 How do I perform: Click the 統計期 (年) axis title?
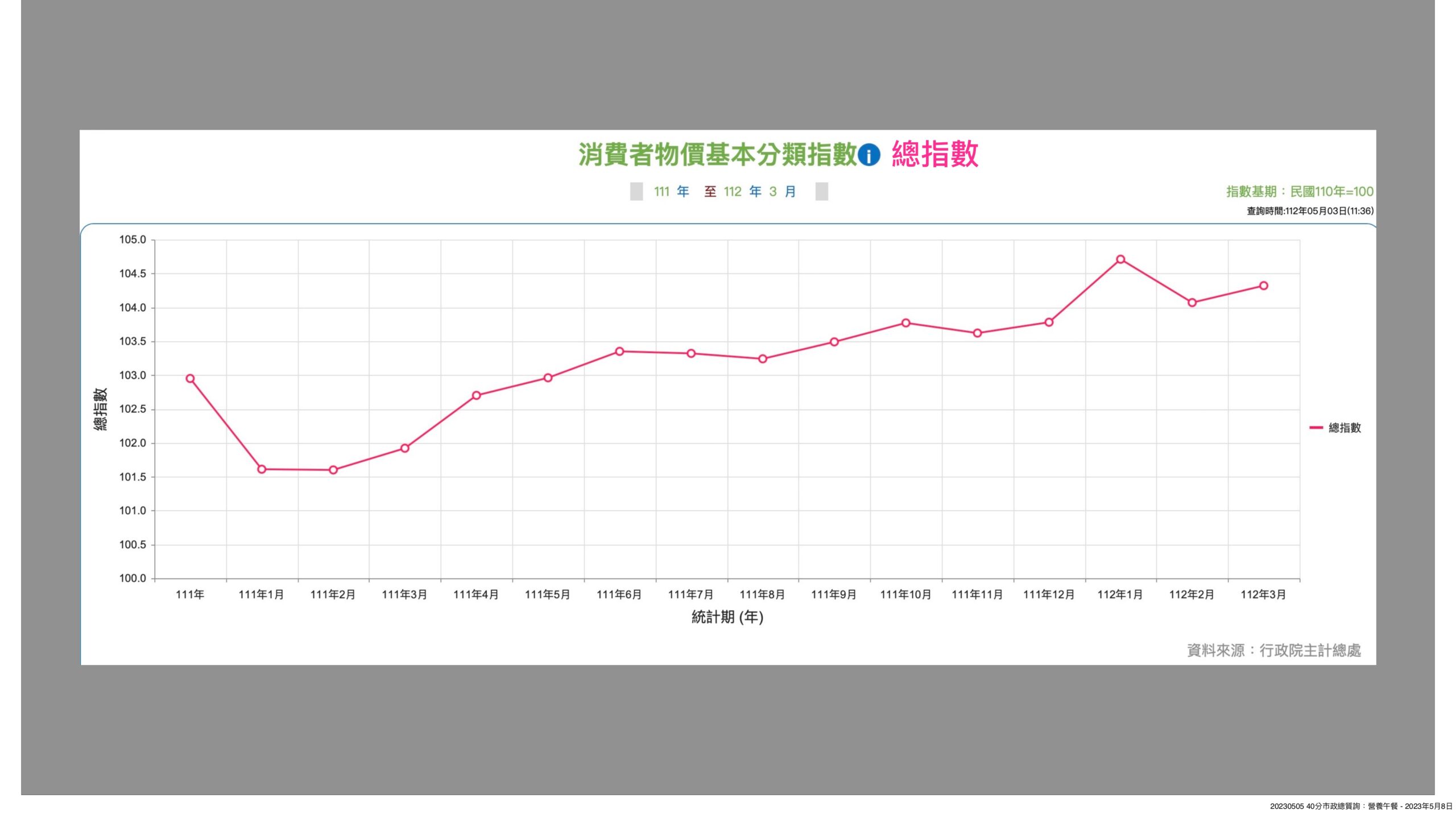point(727,617)
